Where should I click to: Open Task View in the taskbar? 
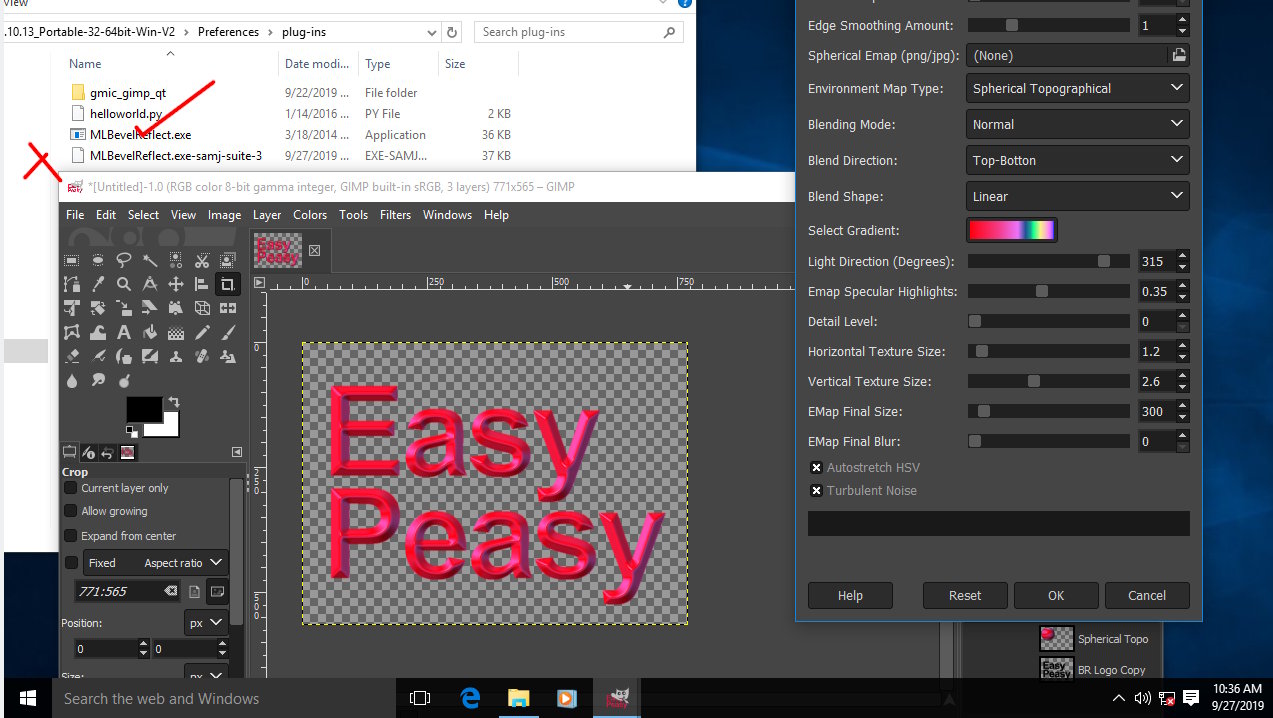tap(420, 698)
